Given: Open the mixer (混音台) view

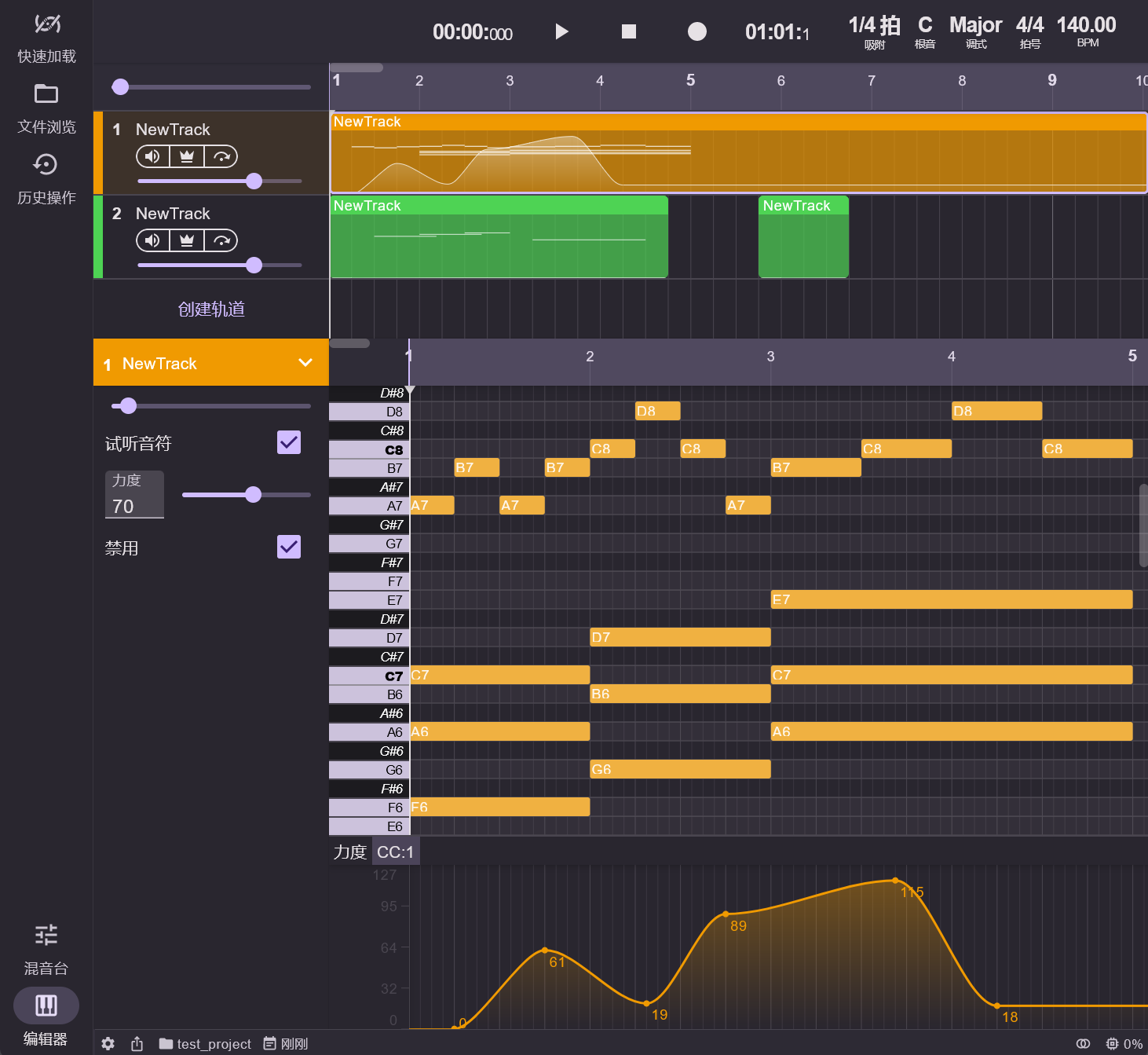Looking at the screenshot, I should click(x=46, y=951).
